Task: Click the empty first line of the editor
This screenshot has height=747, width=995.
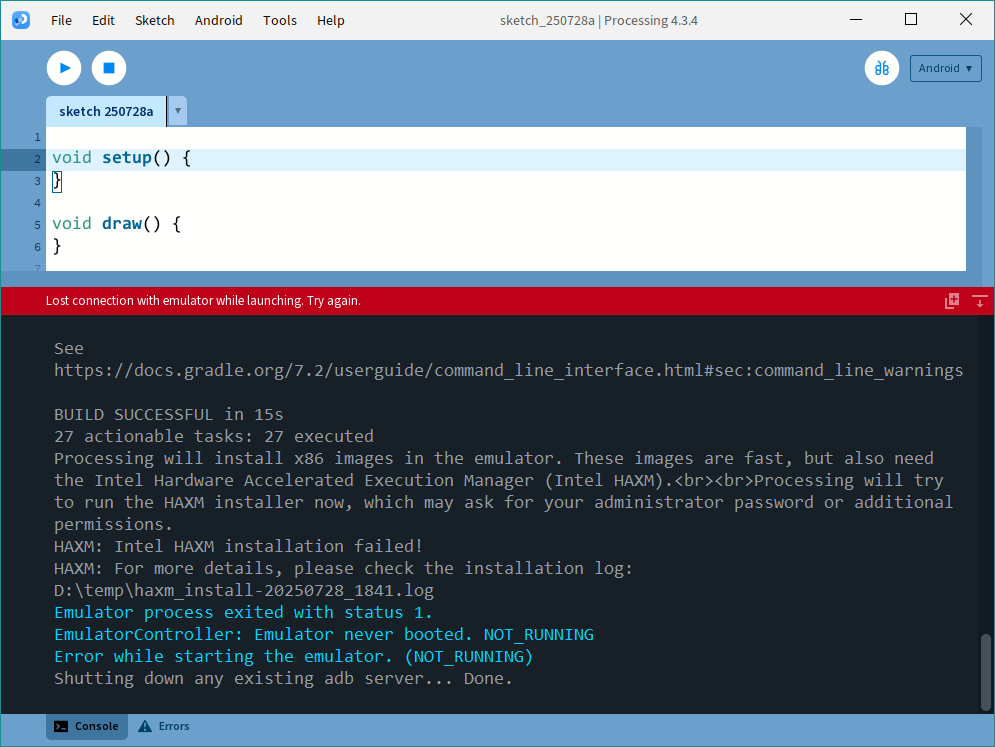Action: (506, 137)
